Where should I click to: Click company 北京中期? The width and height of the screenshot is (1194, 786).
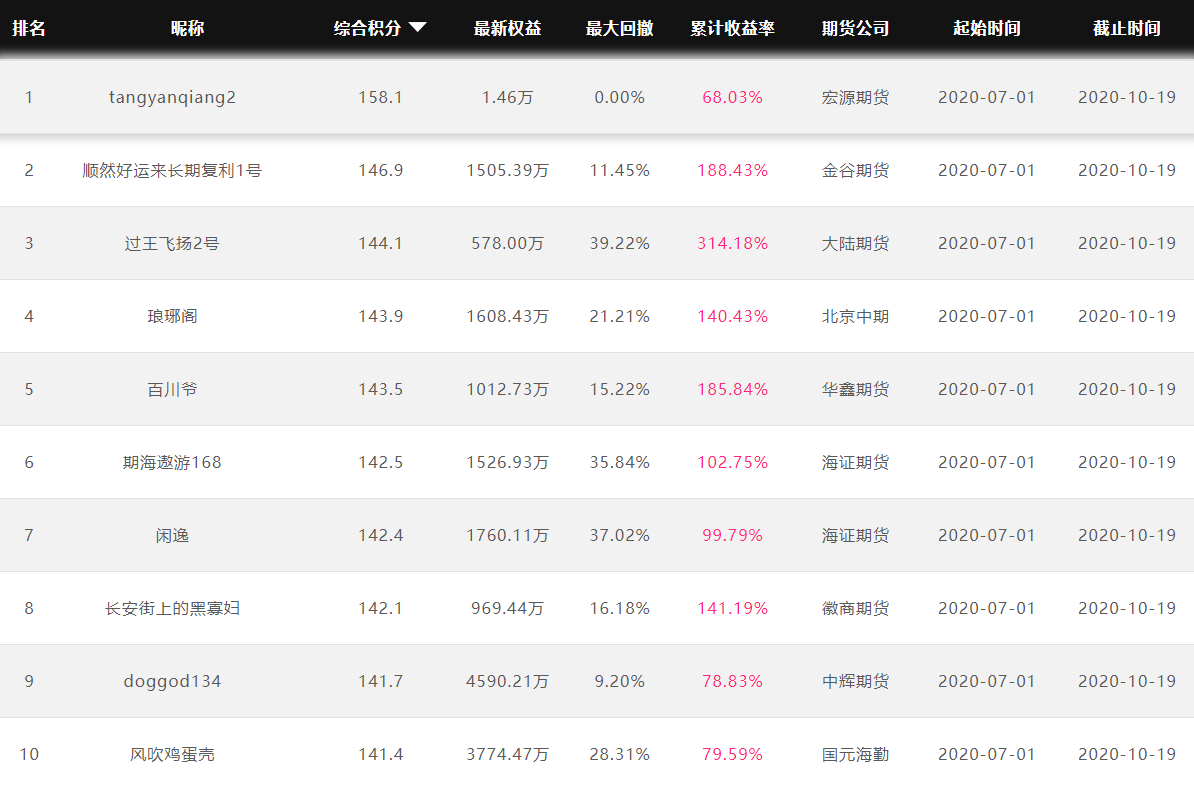click(x=855, y=316)
